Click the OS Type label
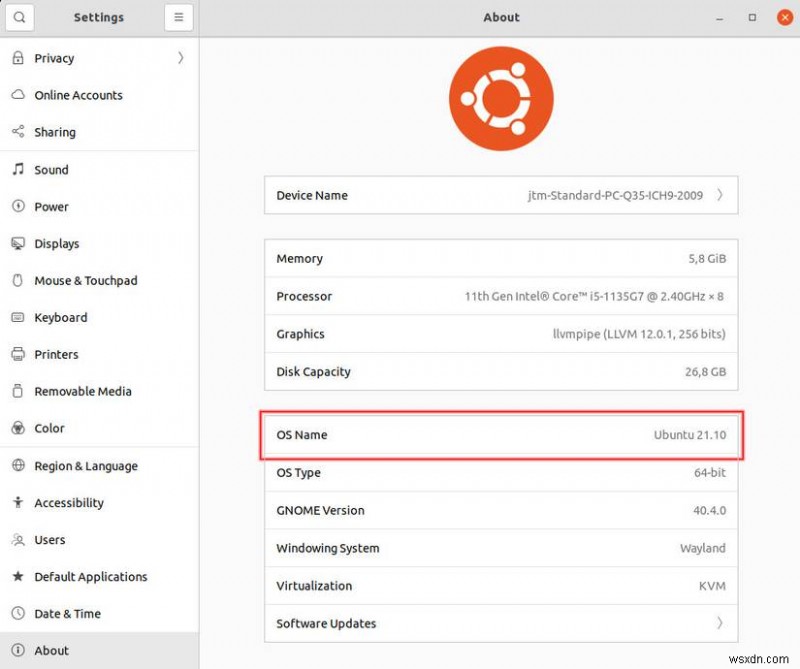 [x=298, y=473]
